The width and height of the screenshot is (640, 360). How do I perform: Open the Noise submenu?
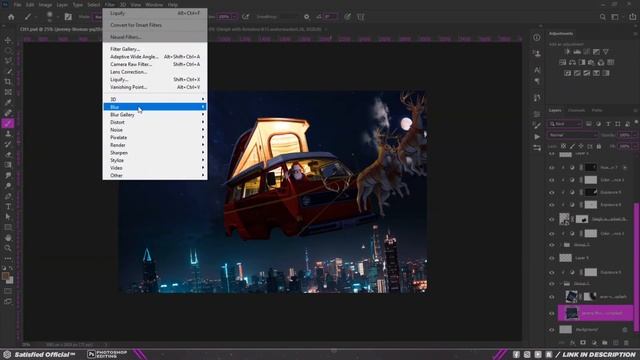pos(155,130)
